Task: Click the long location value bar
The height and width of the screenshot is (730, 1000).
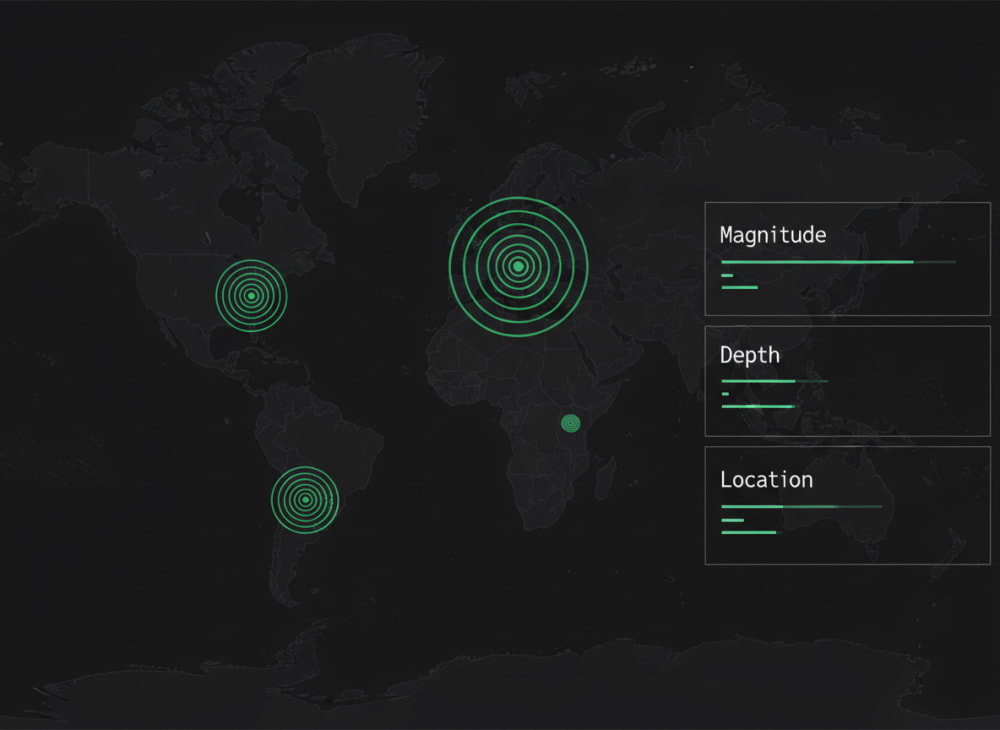Action: (x=803, y=507)
